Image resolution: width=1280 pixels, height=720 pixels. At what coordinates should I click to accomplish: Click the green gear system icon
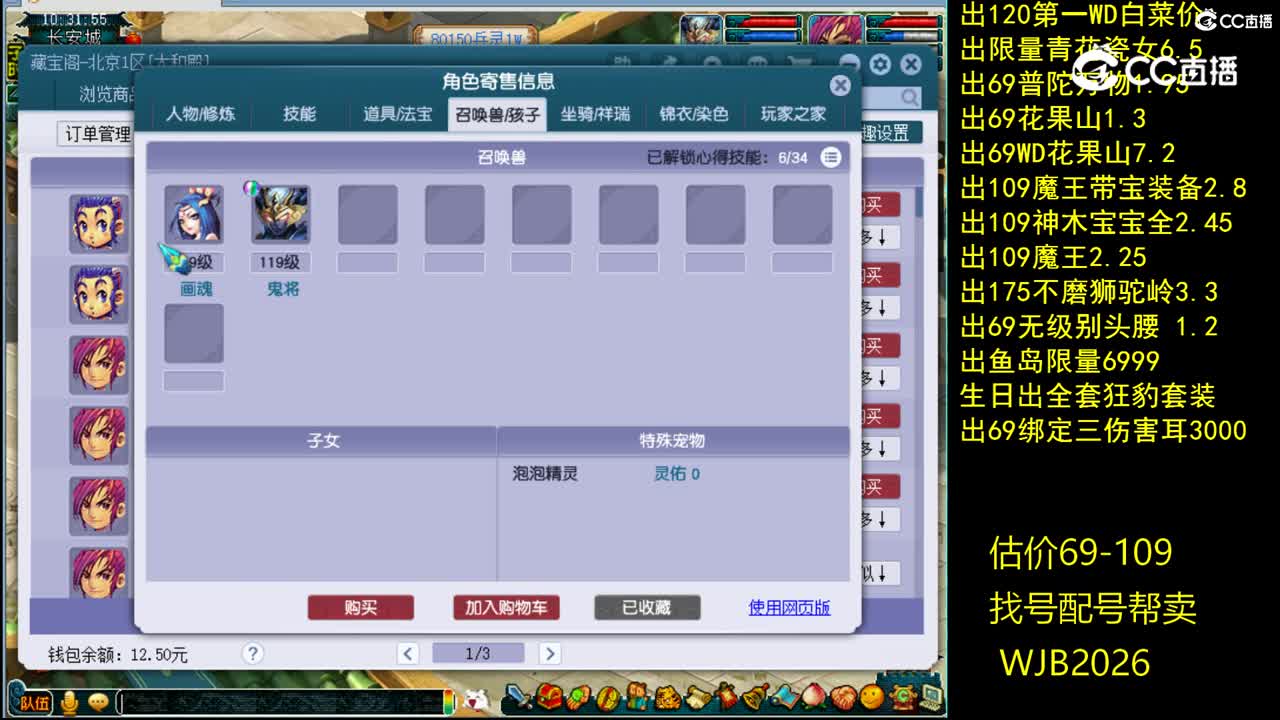(905, 696)
